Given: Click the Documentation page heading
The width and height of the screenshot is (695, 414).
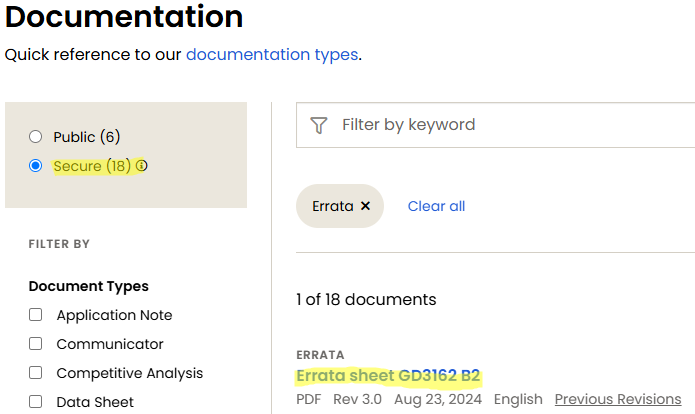Looking at the screenshot, I should pyautogui.click(x=124, y=17).
